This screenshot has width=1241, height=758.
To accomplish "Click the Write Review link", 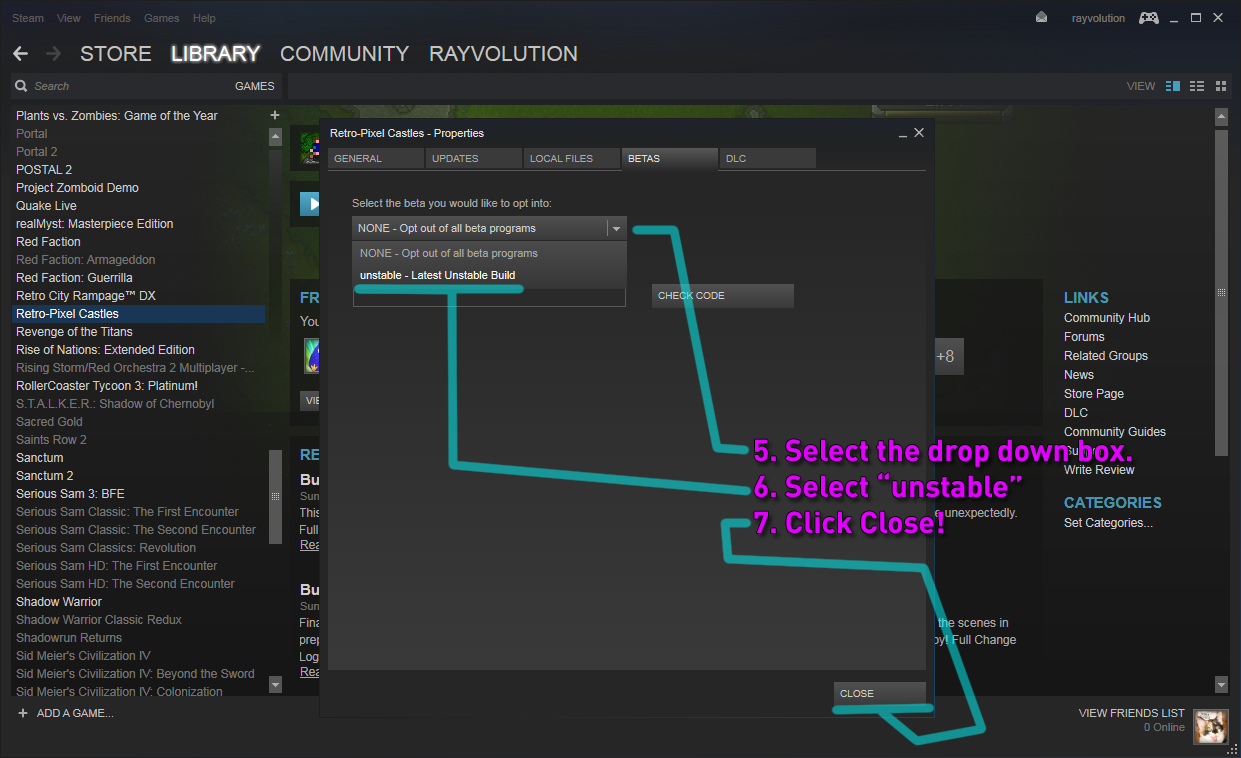I will point(1099,470).
